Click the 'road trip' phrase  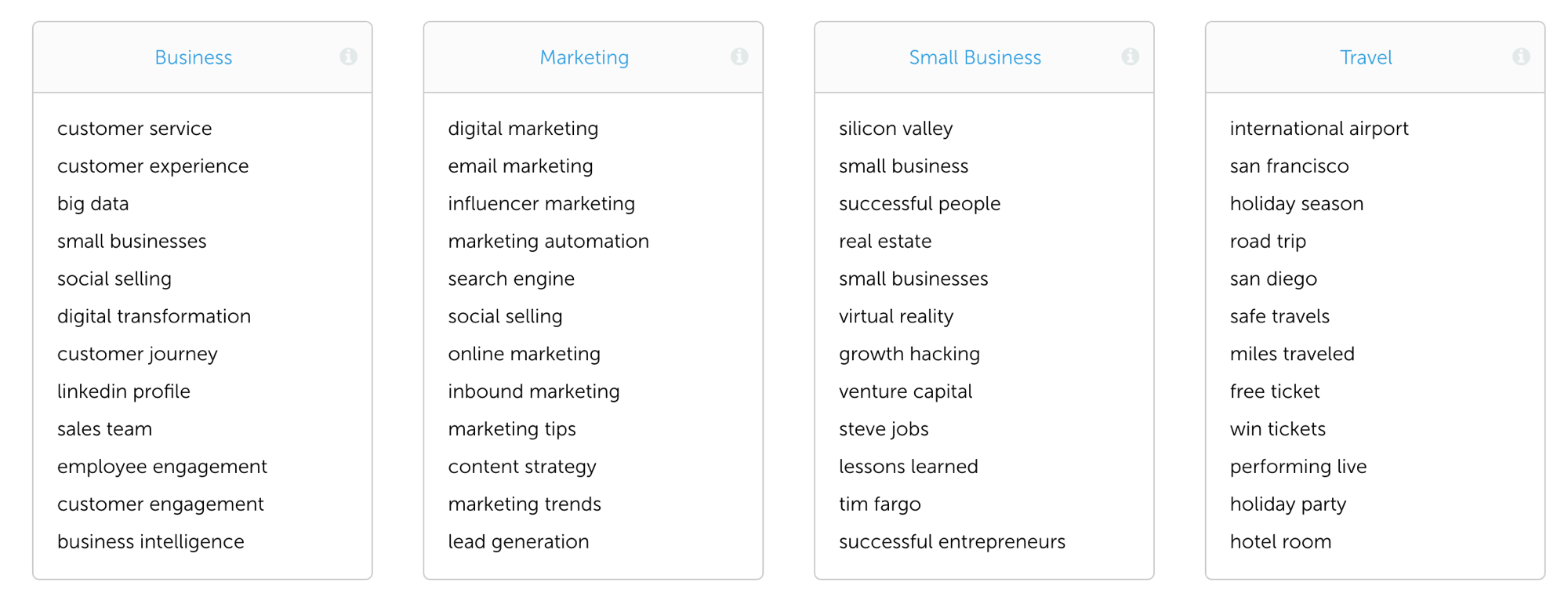click(x=1268, y=242)
